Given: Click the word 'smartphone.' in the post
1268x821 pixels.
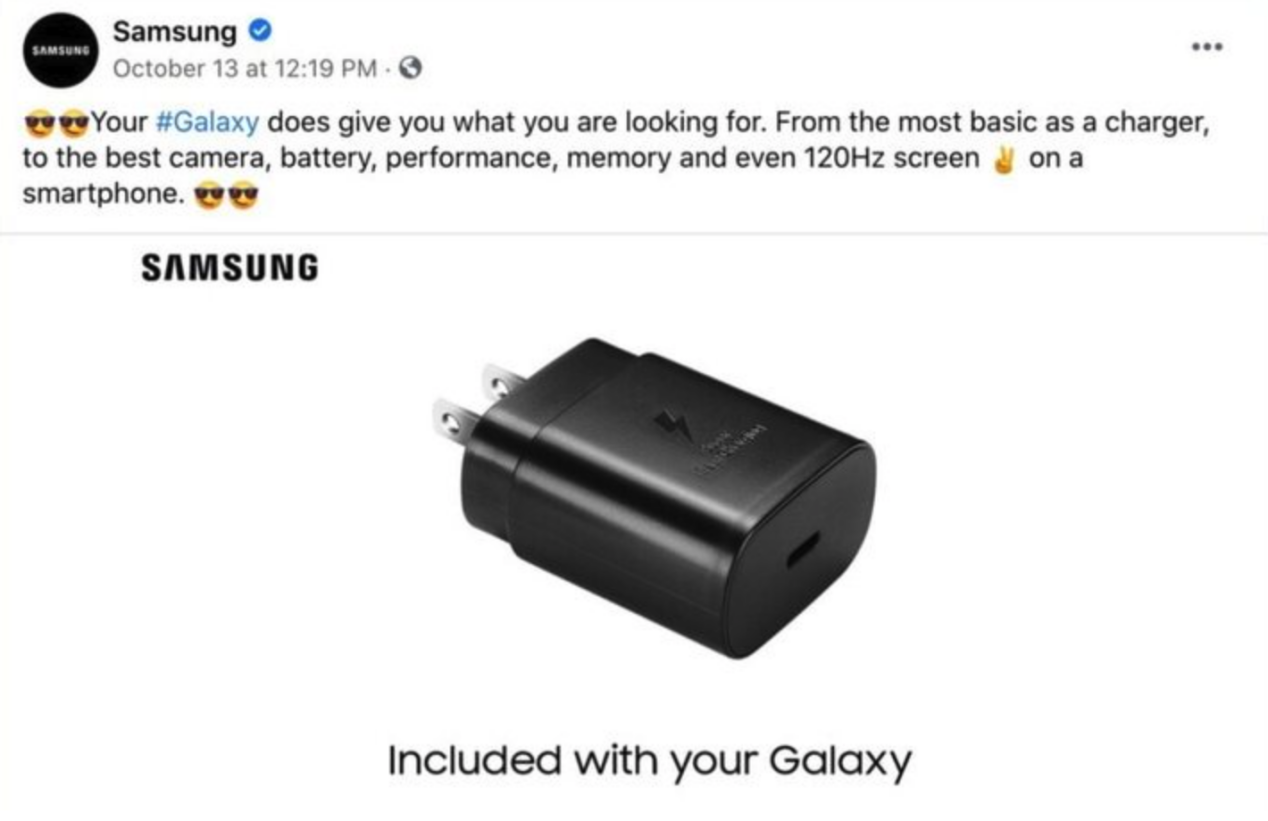Looking at the screenshot, I should [x=105, y=196].
